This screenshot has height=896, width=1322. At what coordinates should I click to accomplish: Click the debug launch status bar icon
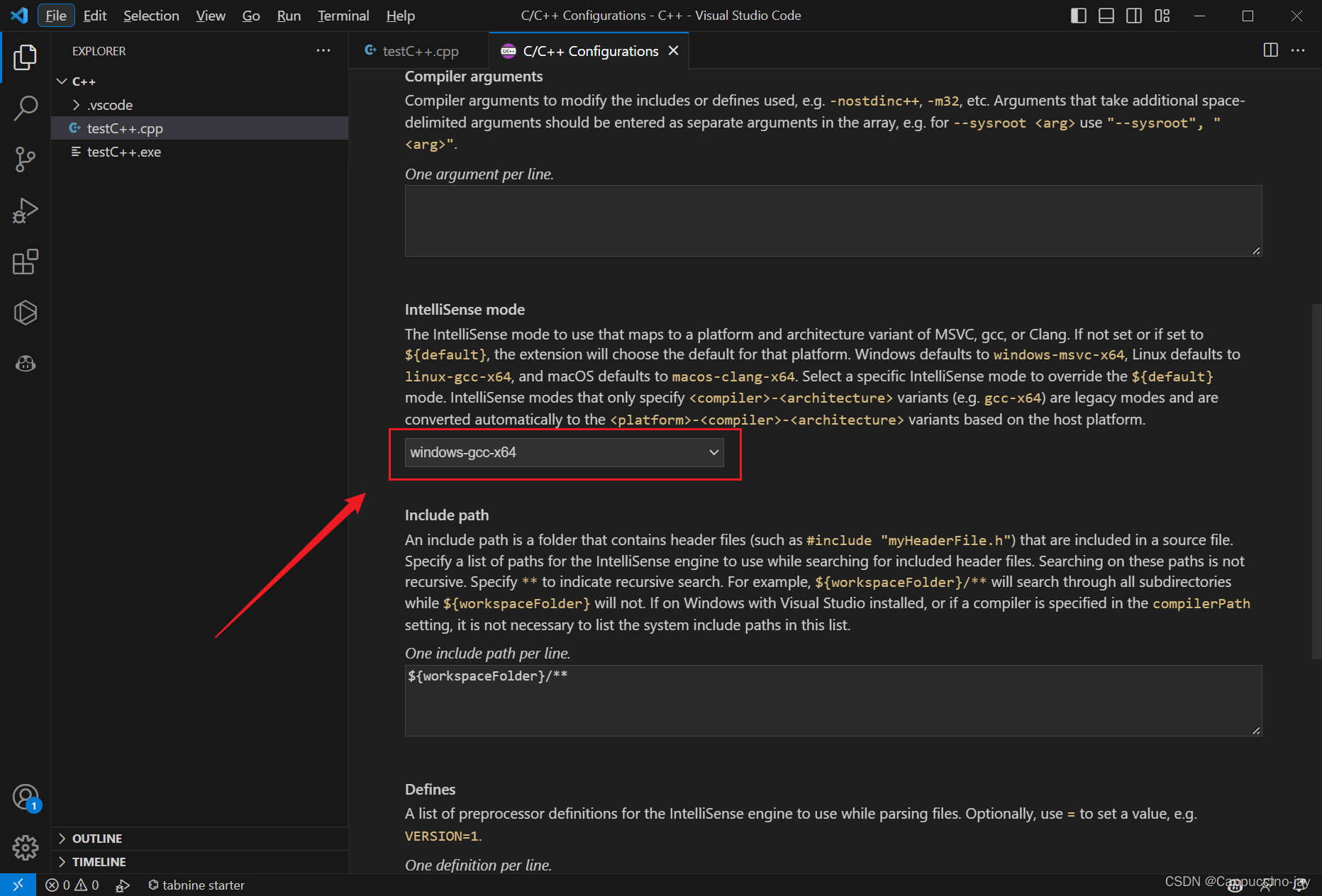point(123,885)
